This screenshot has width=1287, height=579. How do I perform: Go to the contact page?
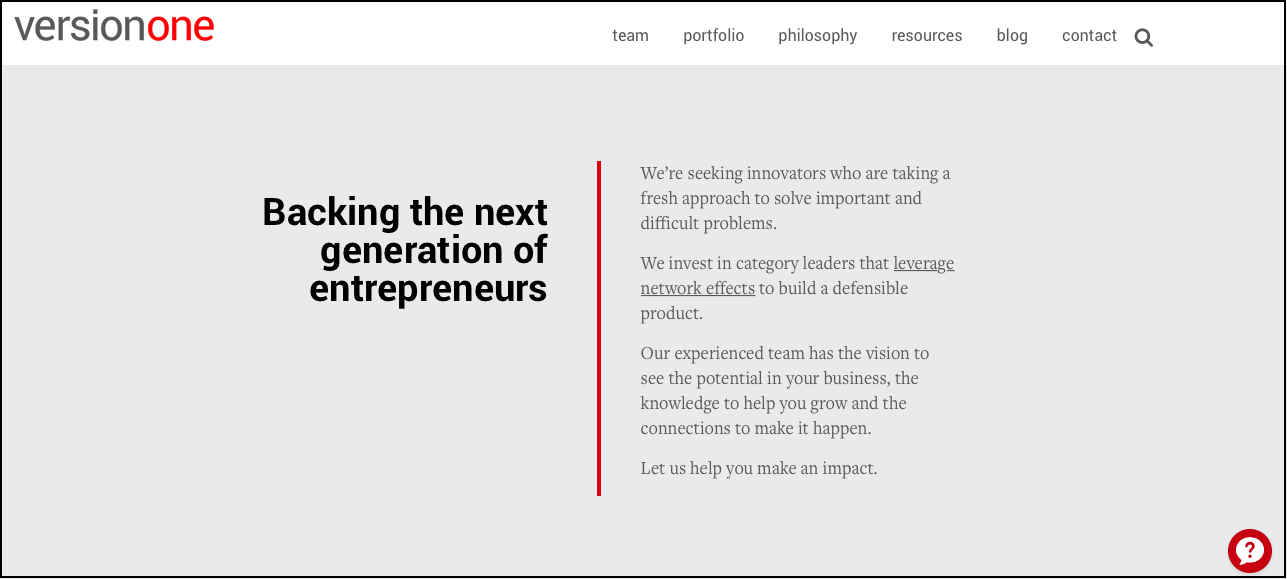[1089, 35]
